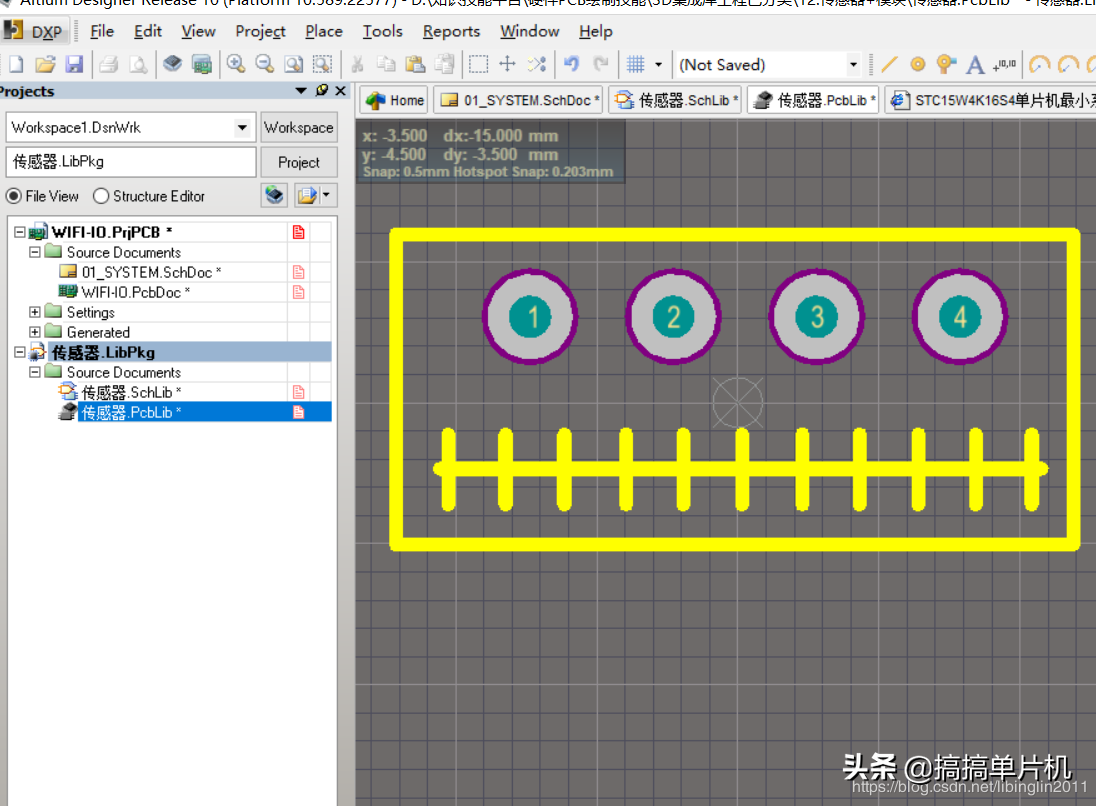Screen dimensions: 1096x806
Task: Click the Place String text tool
Action: tap(975, 65)
